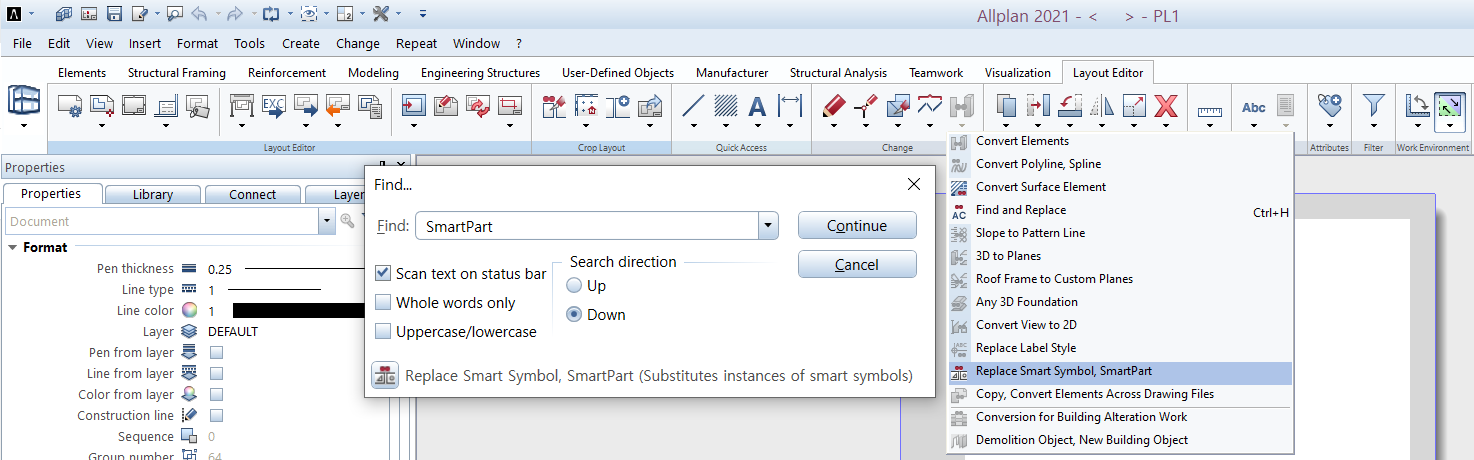This screenshot has height=460, width=1474.
Task: Open the Connect tab in Properties panel
Action: [252, 194]
